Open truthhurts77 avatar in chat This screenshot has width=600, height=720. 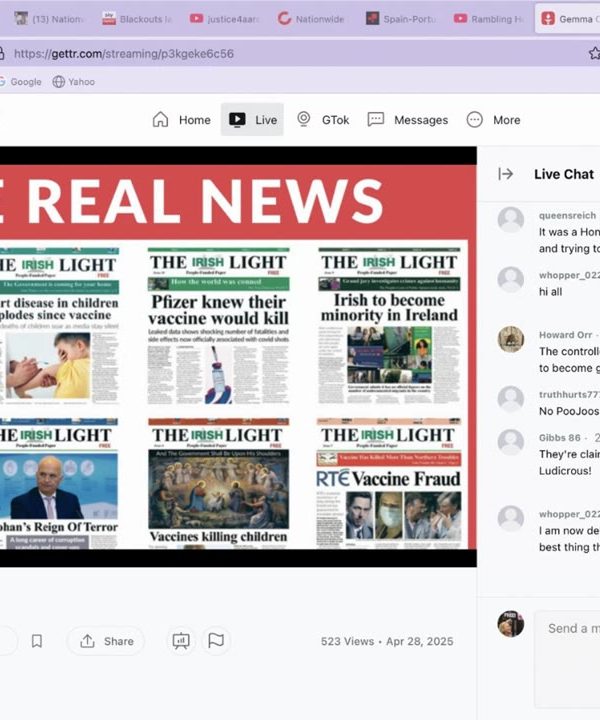click(x=510, y=399)
